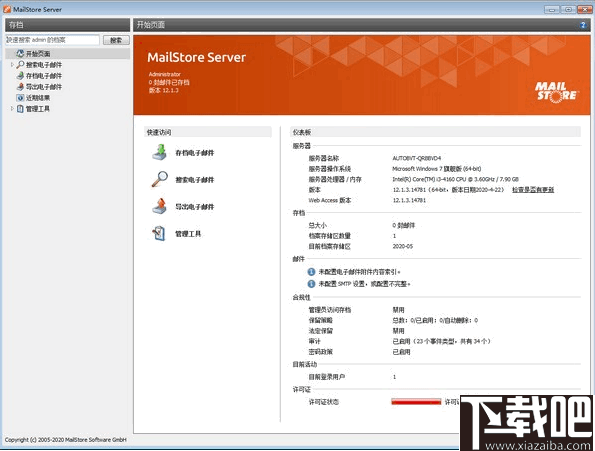Click the clipboard icon beside 管理工具 in the sidebar

[20, 109]
